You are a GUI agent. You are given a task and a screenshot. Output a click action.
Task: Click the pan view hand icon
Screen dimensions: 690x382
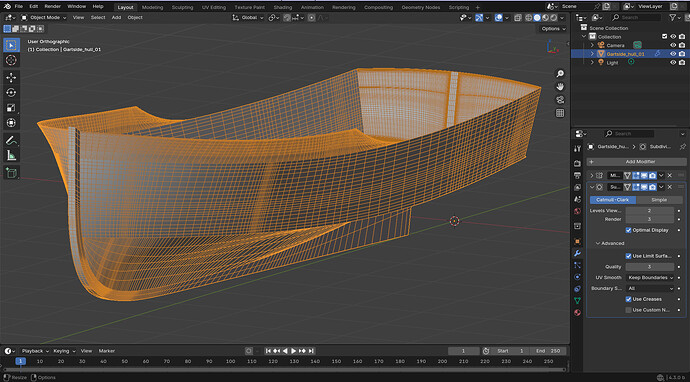tap(560, 86)
